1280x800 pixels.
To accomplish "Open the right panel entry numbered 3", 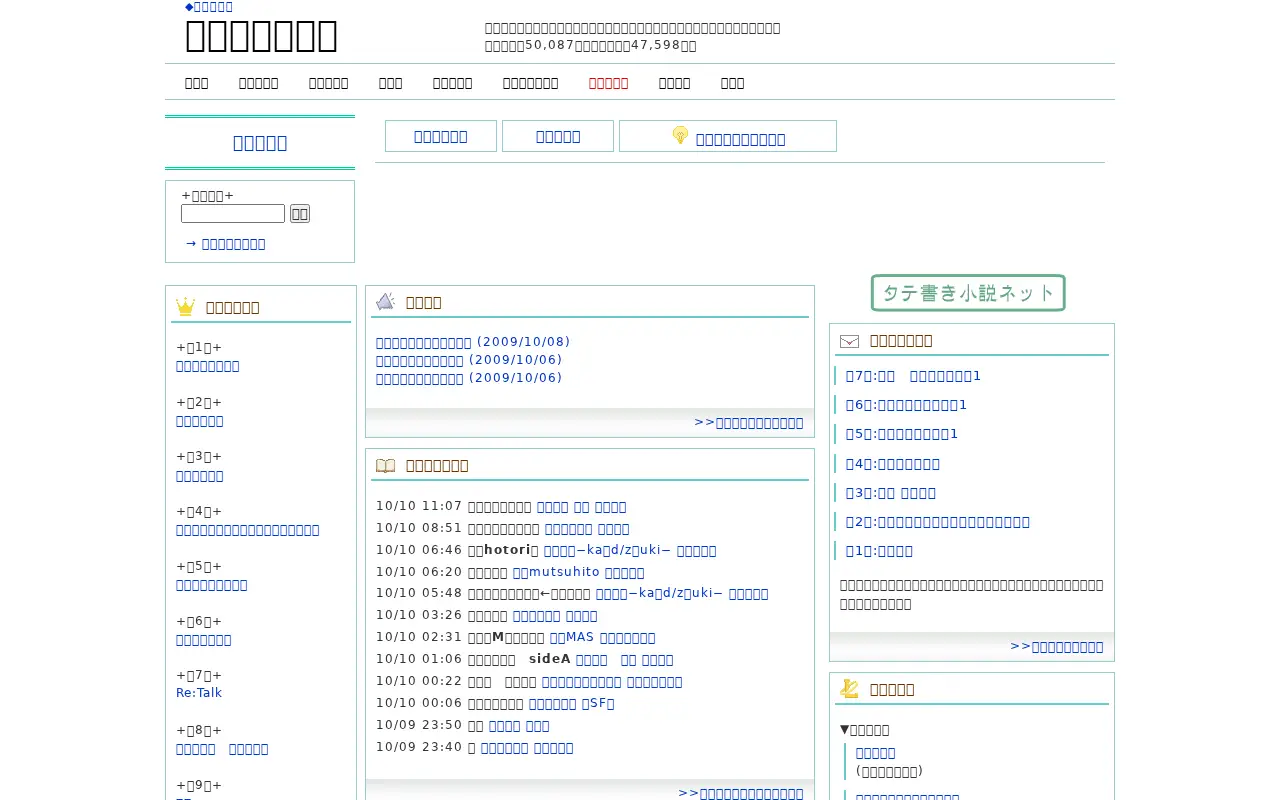I will (x=891, y=493).
